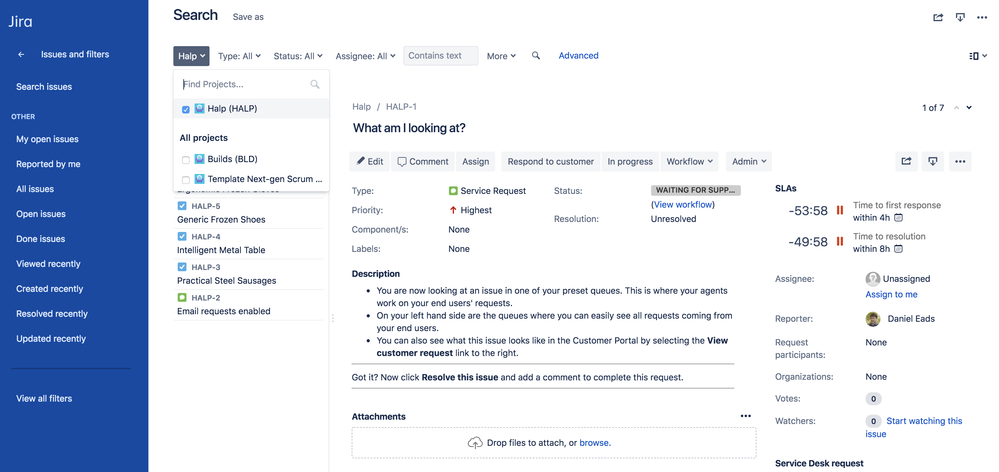Click HALP-2 service request icon
Viewport: 999px width, 472px height.
[x=182, y=297]
